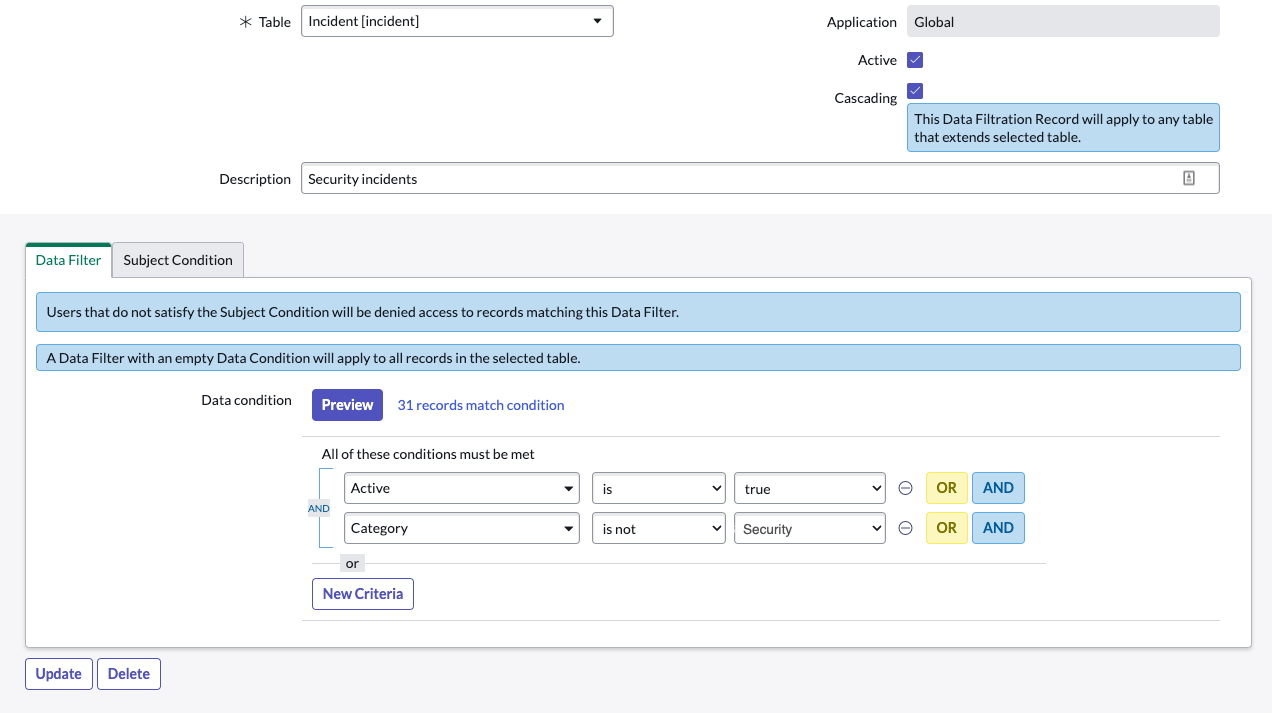Open the 'true' value dropdown
The width and height of the screenshot is (1272, 713).
(x=810, y=488)
